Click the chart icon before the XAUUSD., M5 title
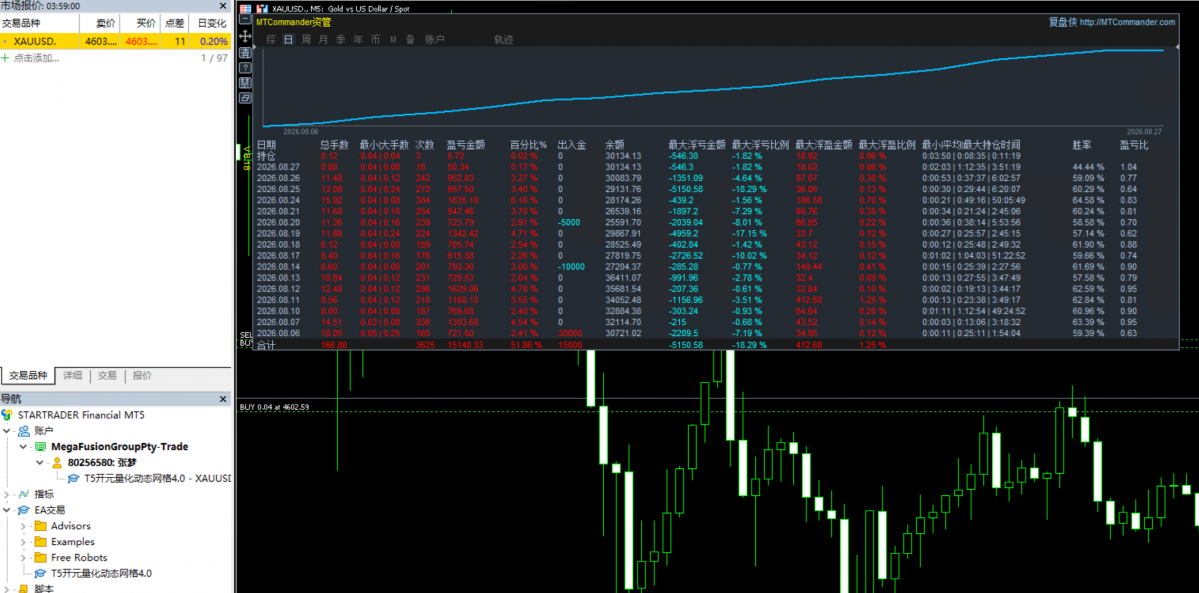 262,9
